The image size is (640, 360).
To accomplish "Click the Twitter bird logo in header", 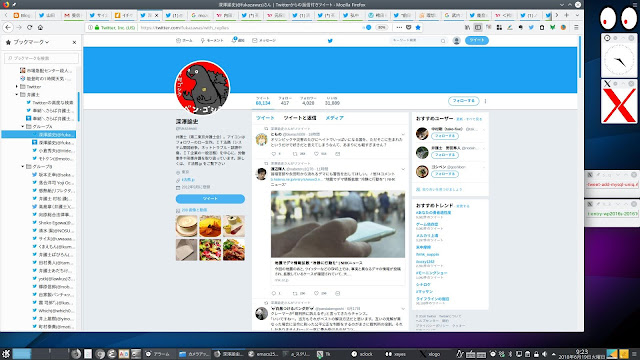I will coord(330,40).
